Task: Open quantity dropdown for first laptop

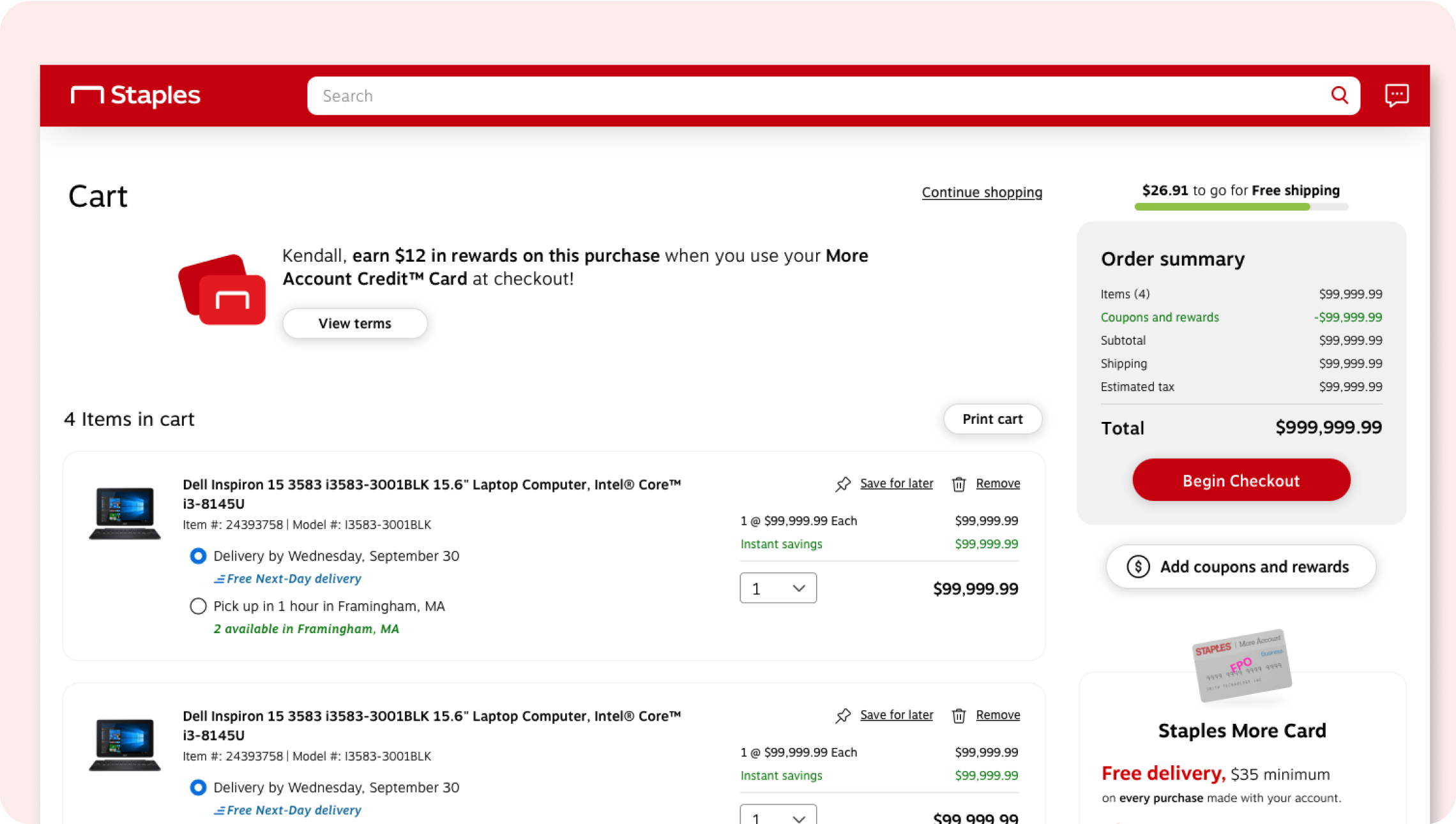Action: (778, 588)
